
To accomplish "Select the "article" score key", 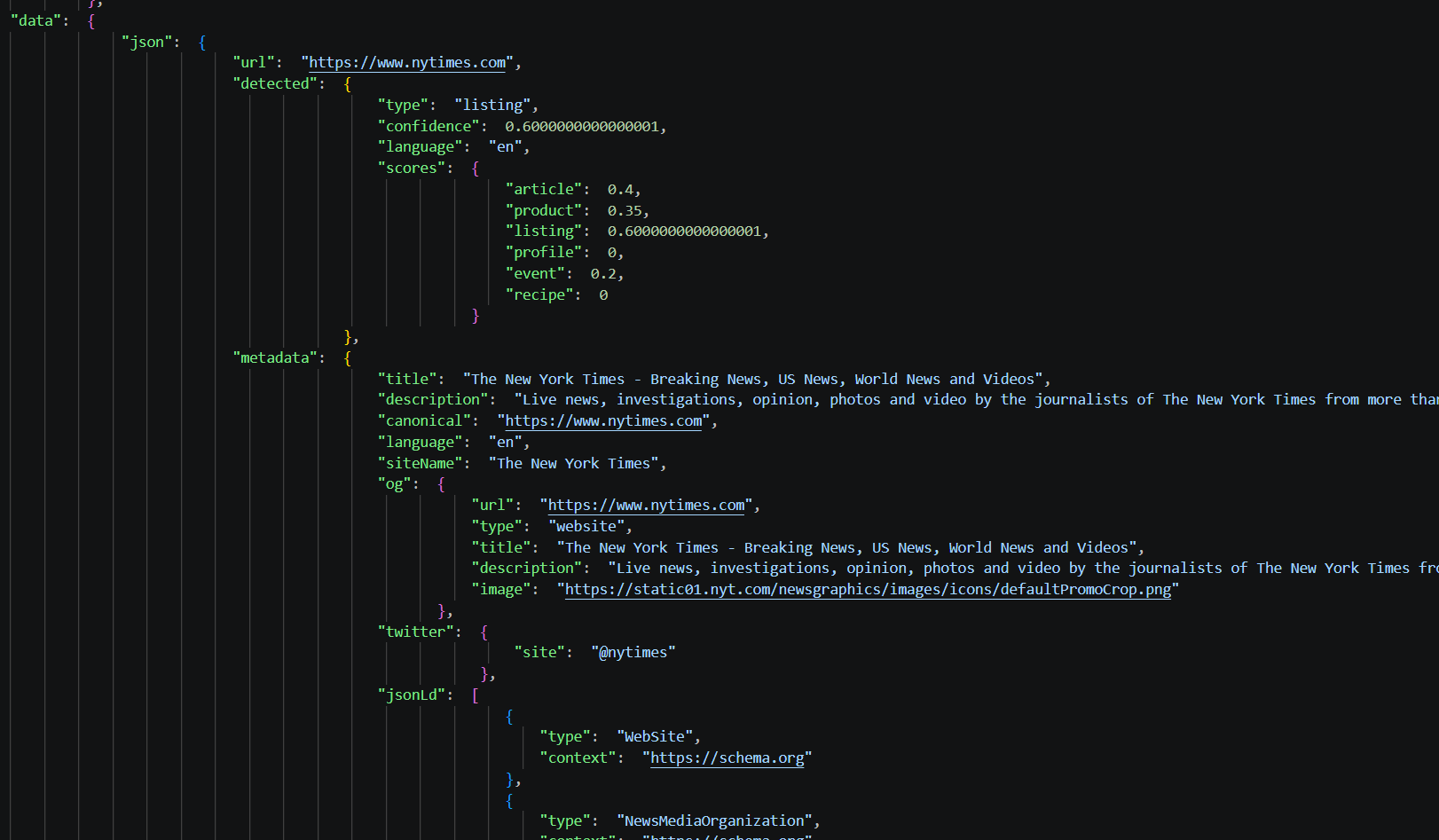I will pyautogui.click(x=544, y=189).
